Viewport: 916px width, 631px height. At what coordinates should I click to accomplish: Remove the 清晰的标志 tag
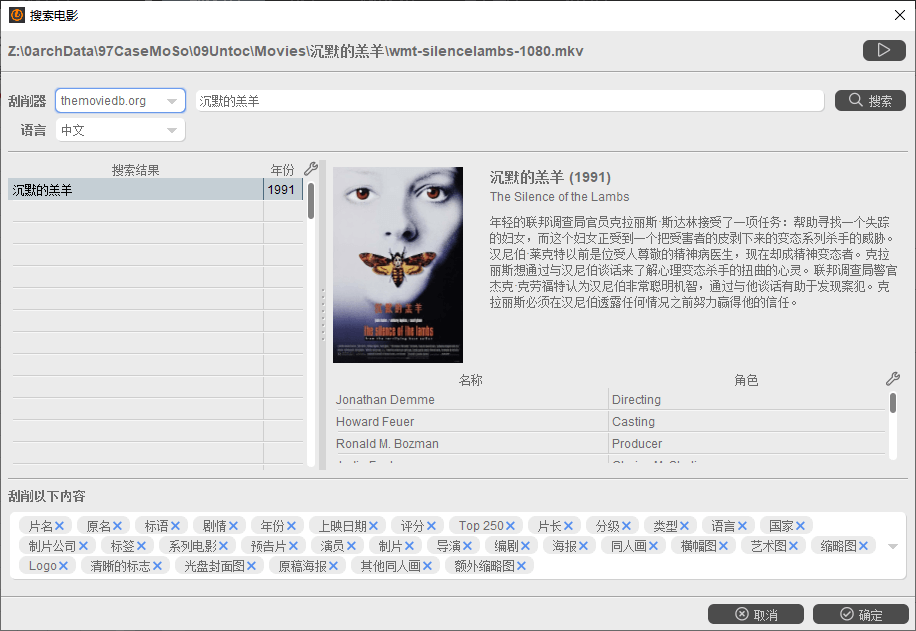[x=157, y=566]
